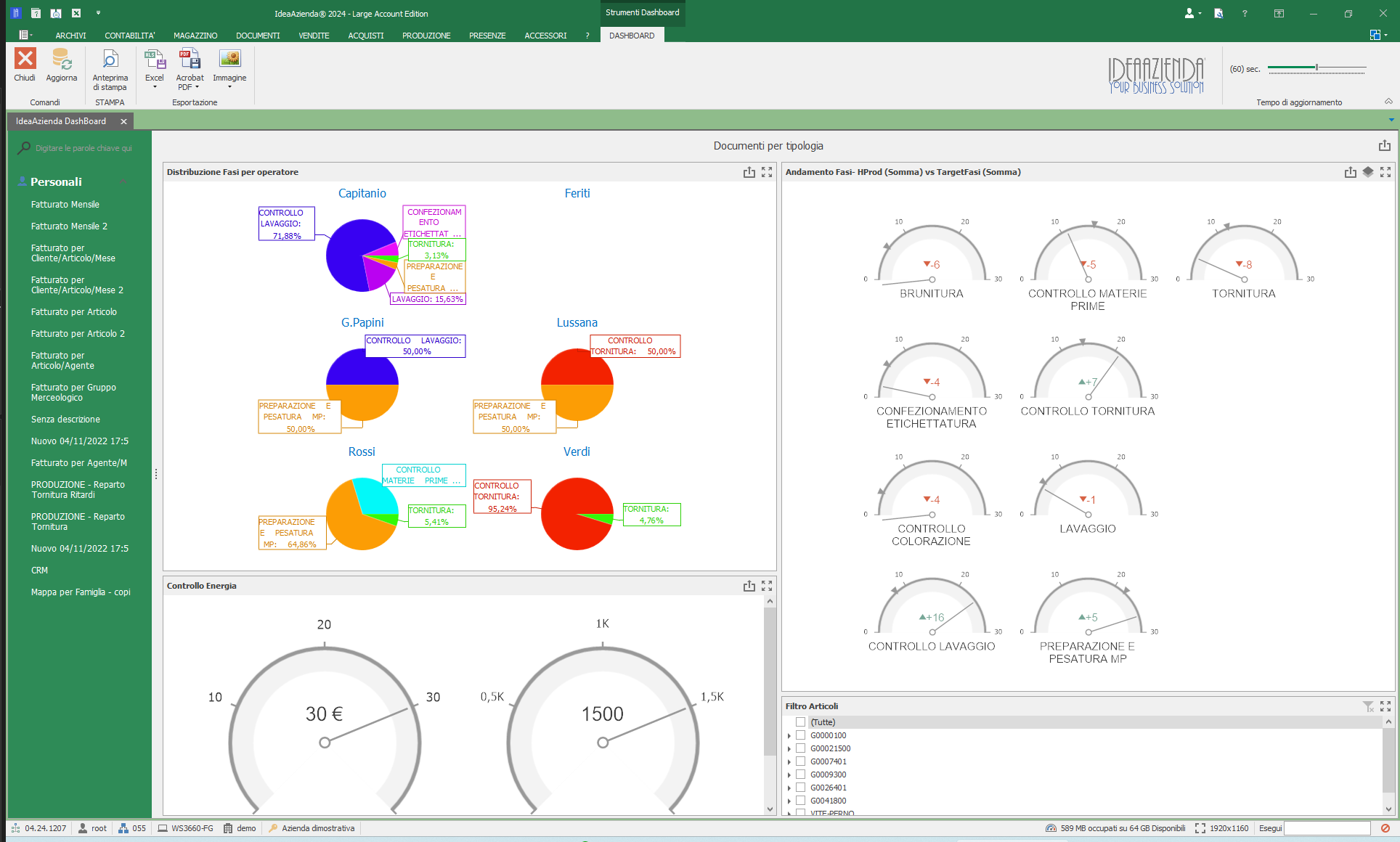Click the Excel export icon
The height and width of the screenshot is (842, 1400).
click(155, 59)
